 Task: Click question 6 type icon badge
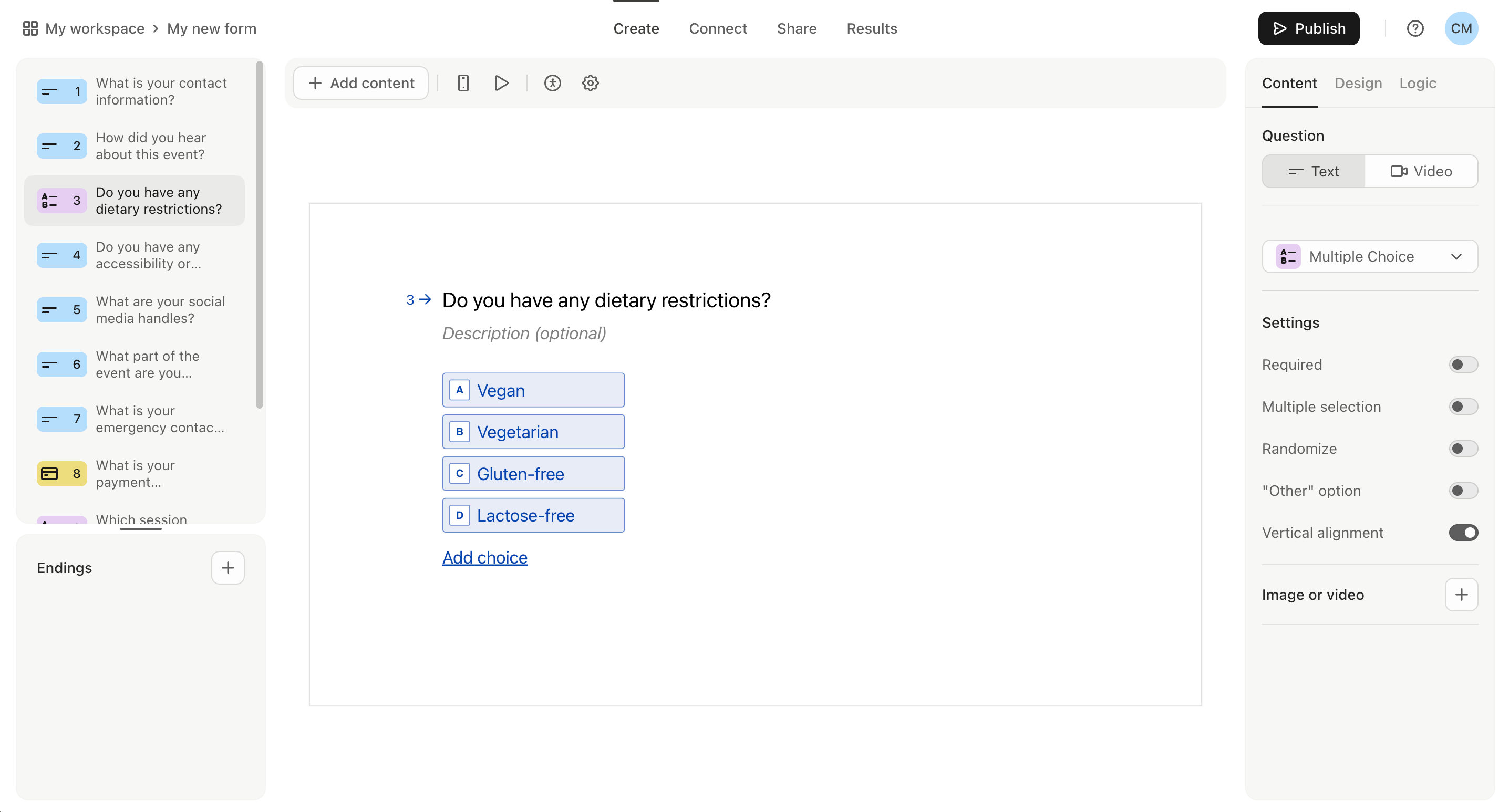tap(61, 364)
